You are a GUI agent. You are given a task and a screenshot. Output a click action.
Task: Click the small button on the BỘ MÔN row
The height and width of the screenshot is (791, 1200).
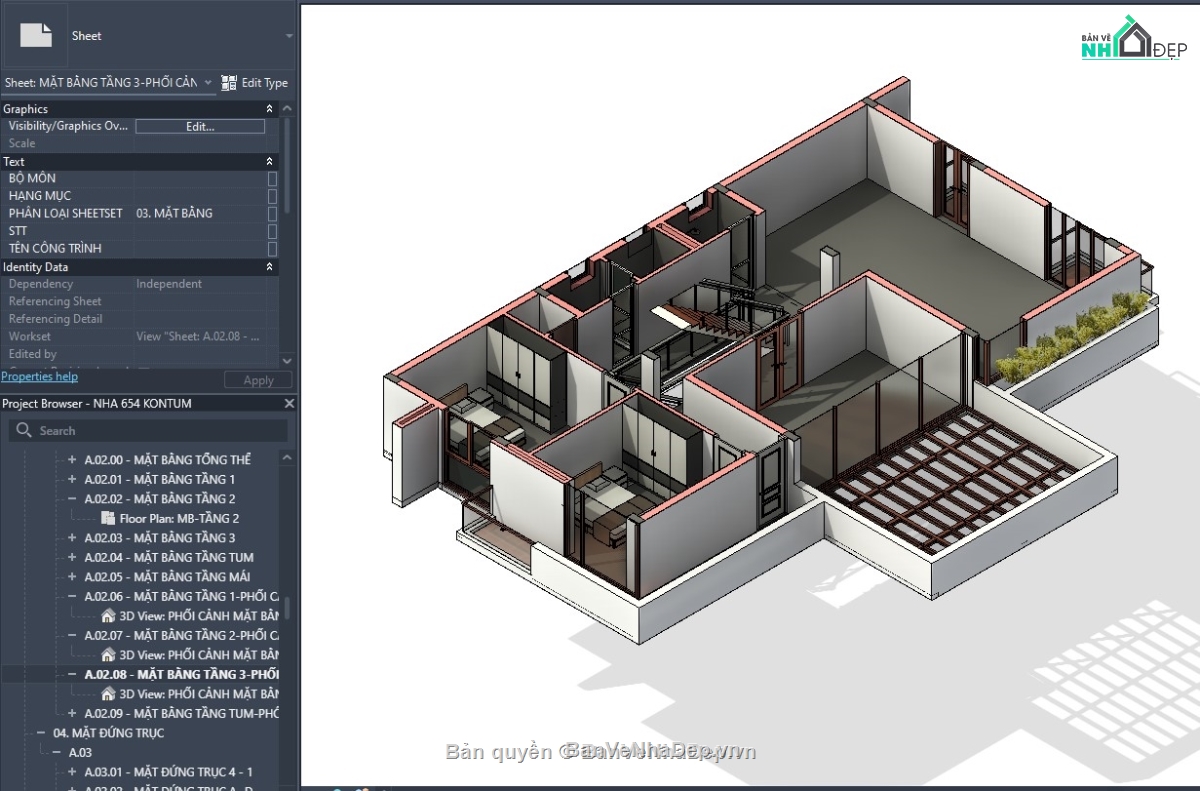coord(272,178)
